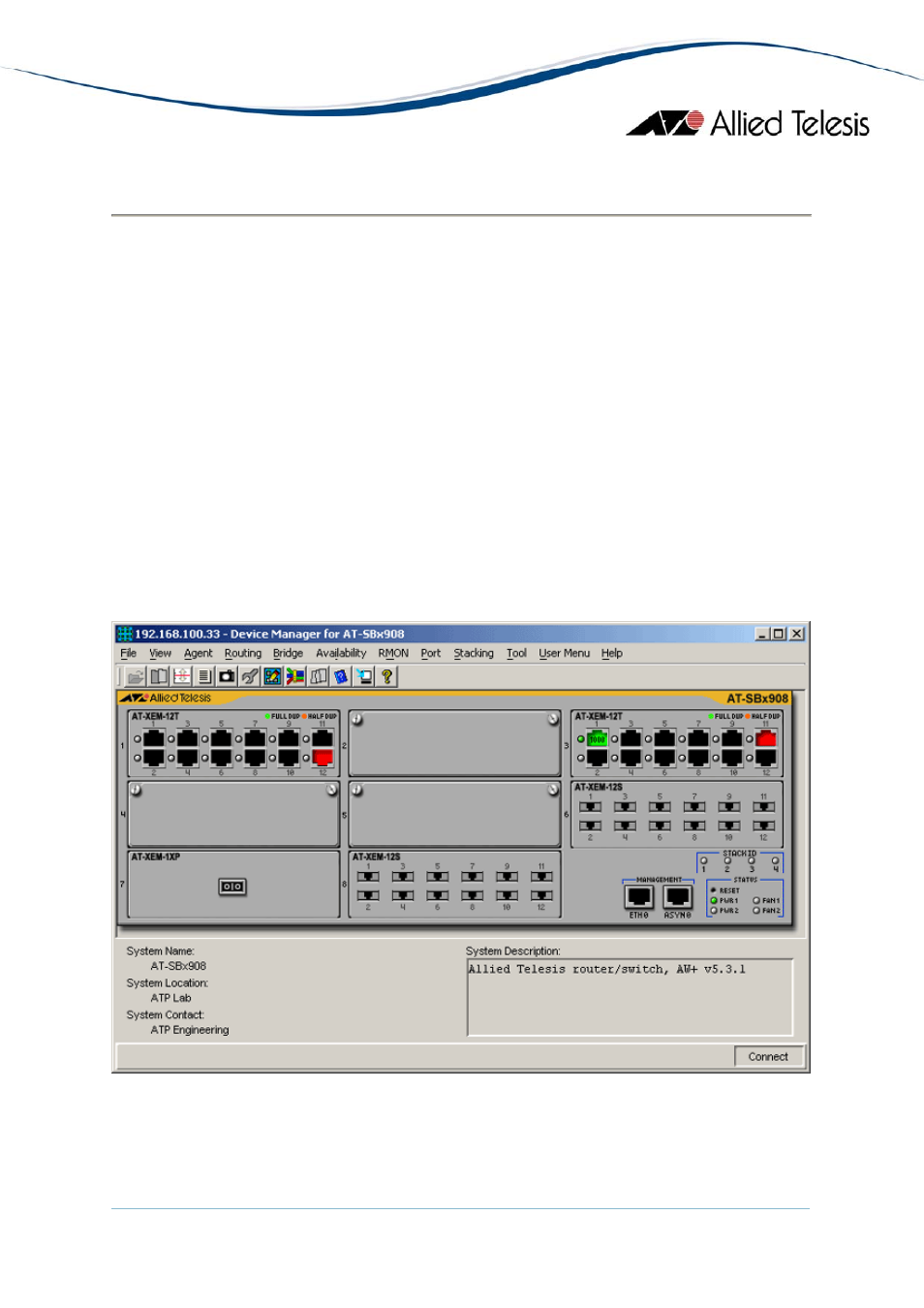This screenshot has width=924, height=1308.
Task: Maximize the Device Manager window
Action: 778,634
